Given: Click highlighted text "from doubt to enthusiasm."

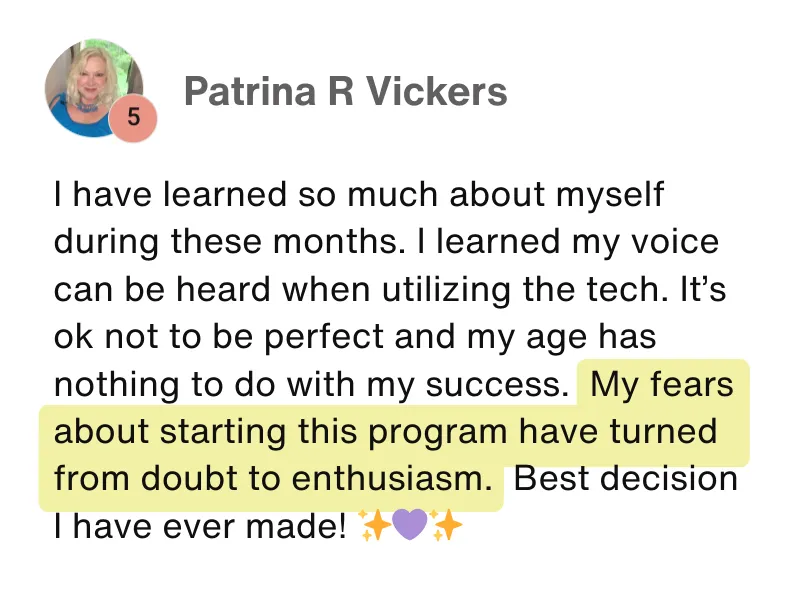Looking at the screenshot, I should pos(273,479).
